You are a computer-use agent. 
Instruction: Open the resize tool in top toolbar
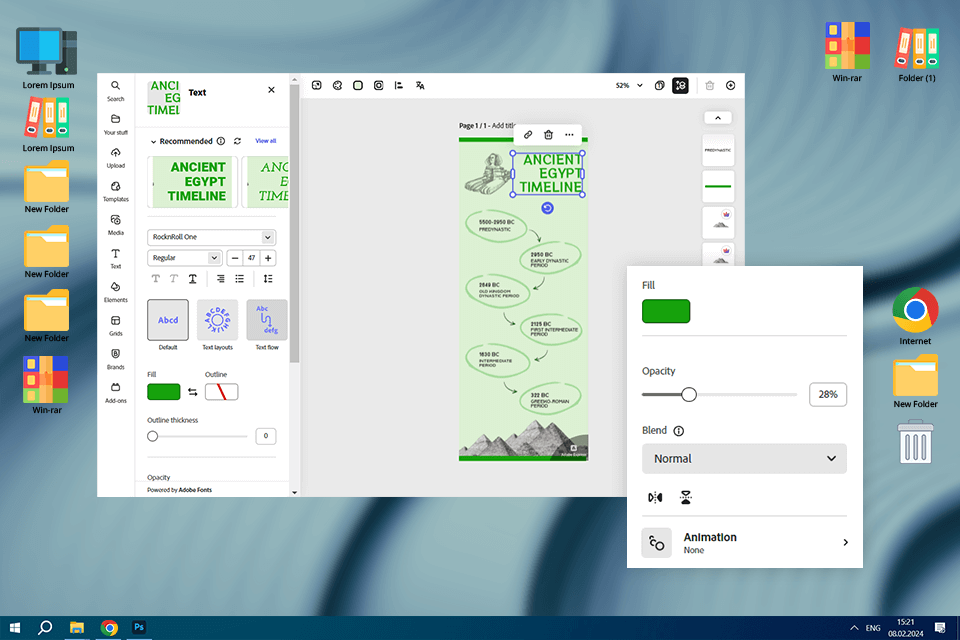(x=317, y=86)
